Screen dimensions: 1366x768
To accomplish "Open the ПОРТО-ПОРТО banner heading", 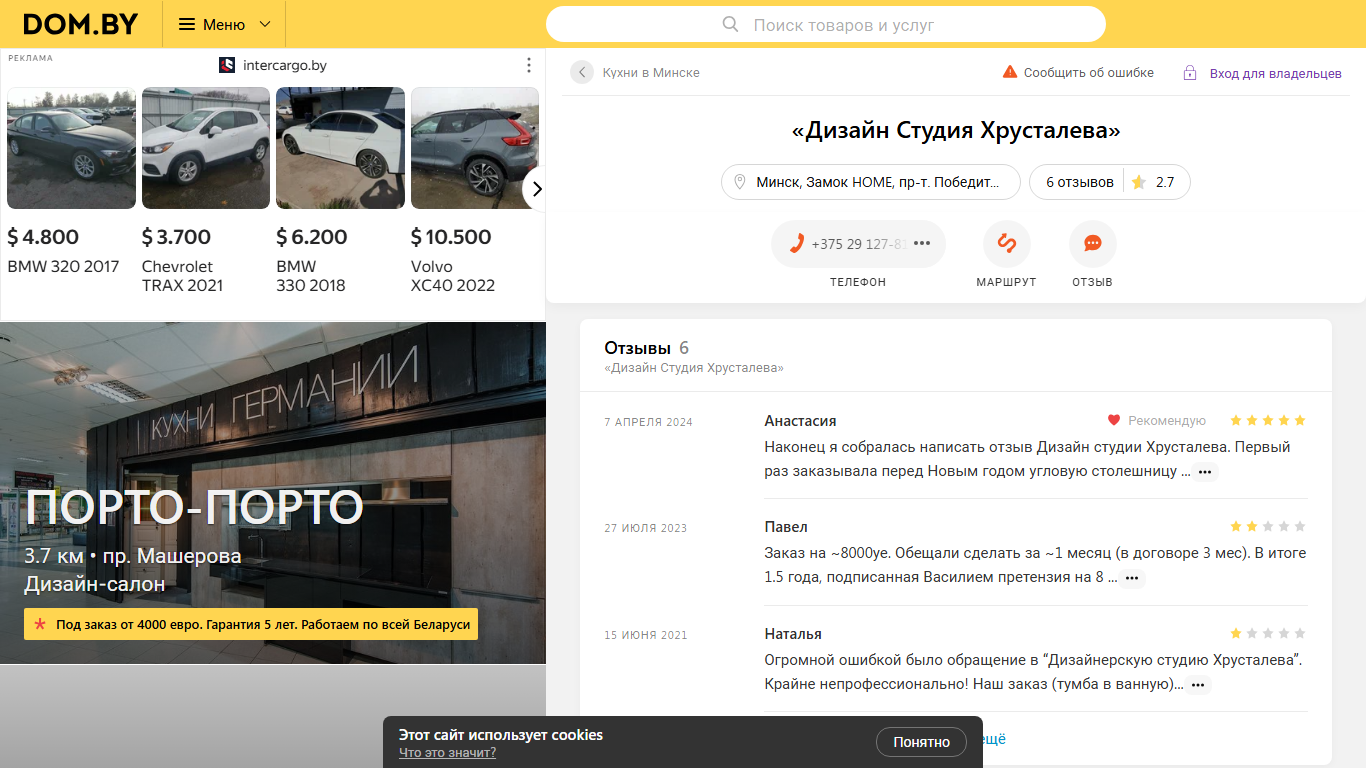I will tap(194, 508).
